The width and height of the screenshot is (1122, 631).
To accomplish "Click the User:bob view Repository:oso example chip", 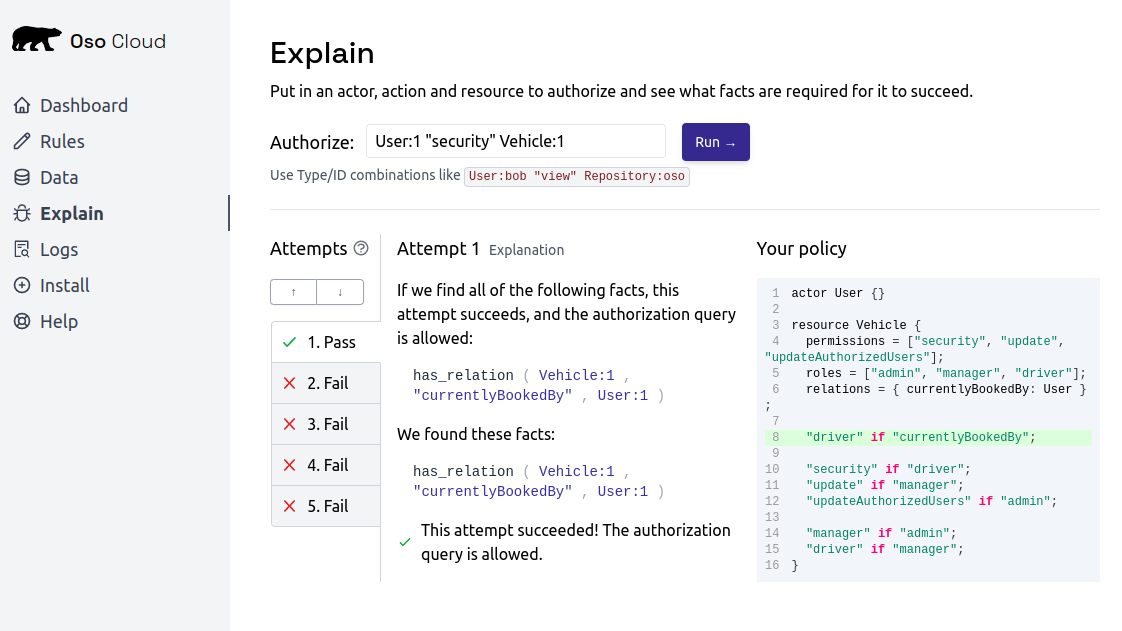I will (x=577, y=176).
